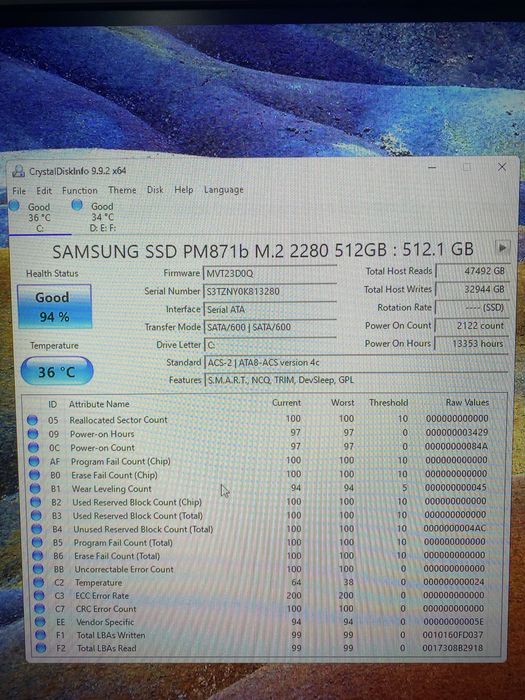Click the CrystalDiskInfo title bar icon
Screen dimensions: 525x700
18,171
